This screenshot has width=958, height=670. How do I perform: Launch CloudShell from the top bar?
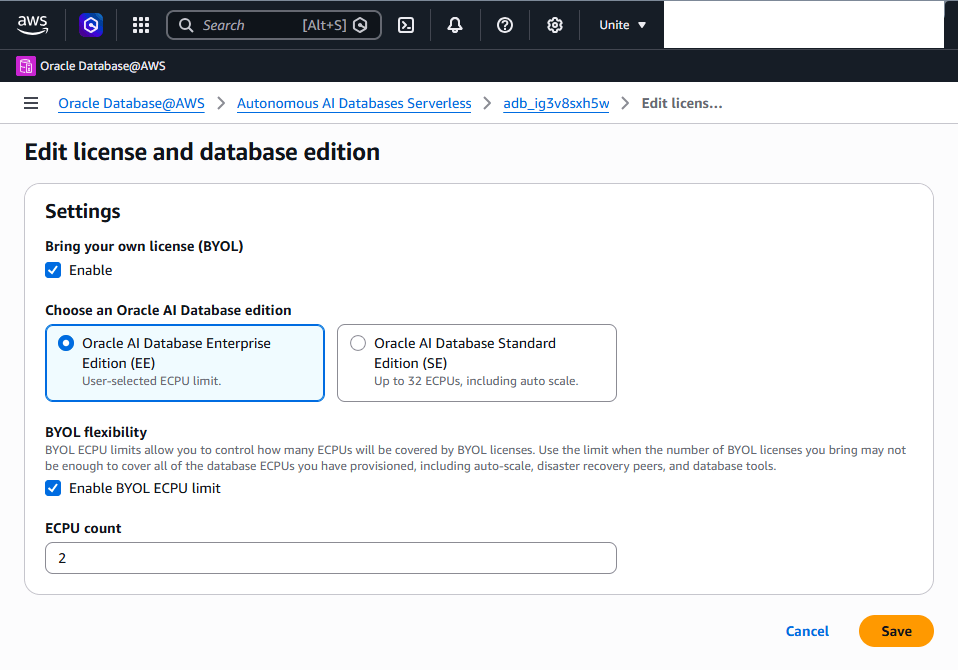tap(406, 25)
